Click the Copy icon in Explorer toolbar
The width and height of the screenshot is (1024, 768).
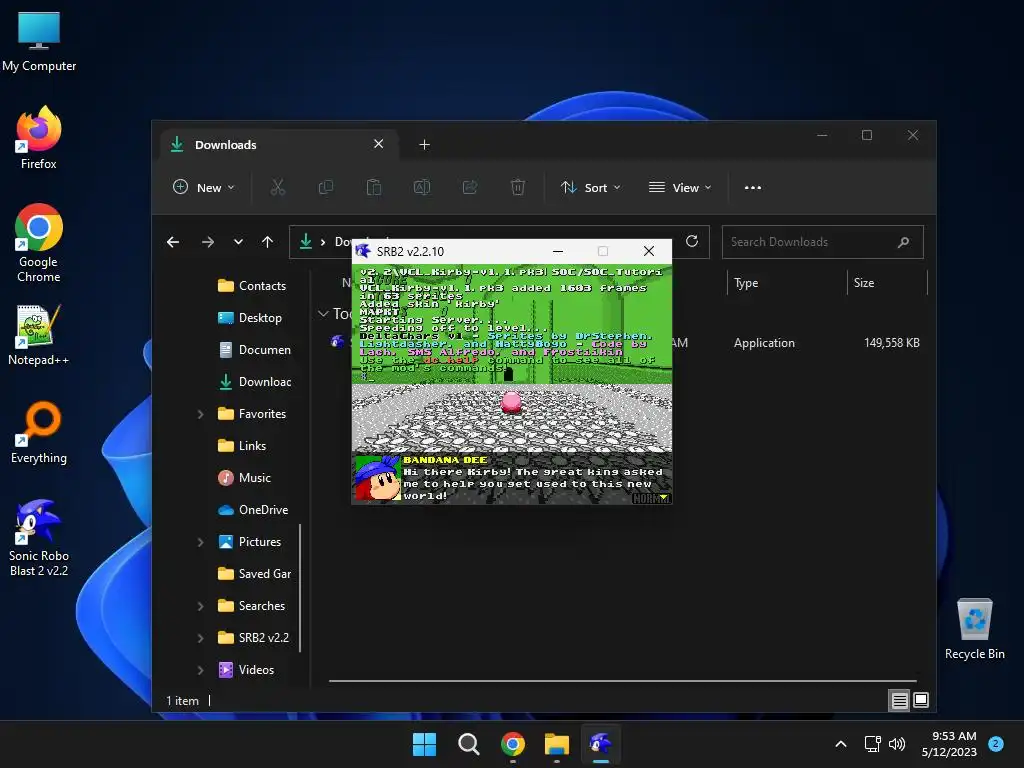pos(325,187)
